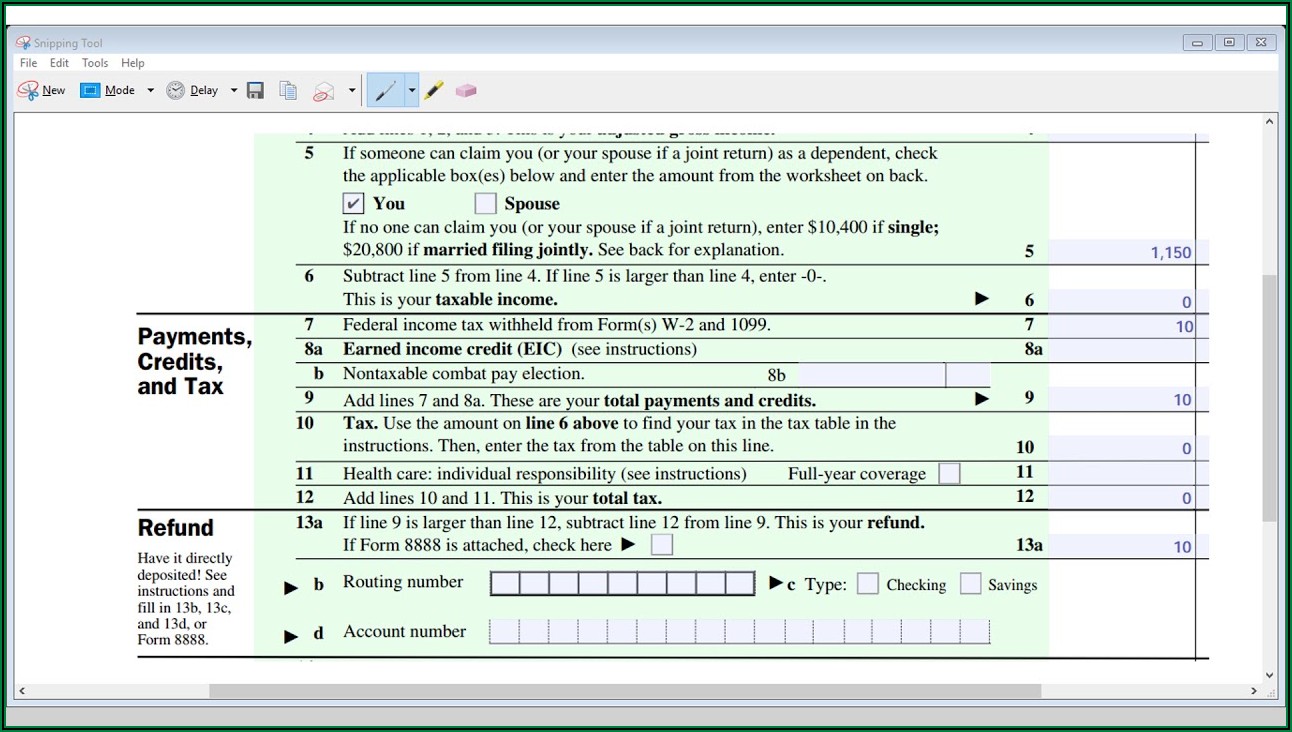This screenshot has width=1292, height=732.
Task: Save snip with floppy disk icon
Action: (x=256, y=90)
